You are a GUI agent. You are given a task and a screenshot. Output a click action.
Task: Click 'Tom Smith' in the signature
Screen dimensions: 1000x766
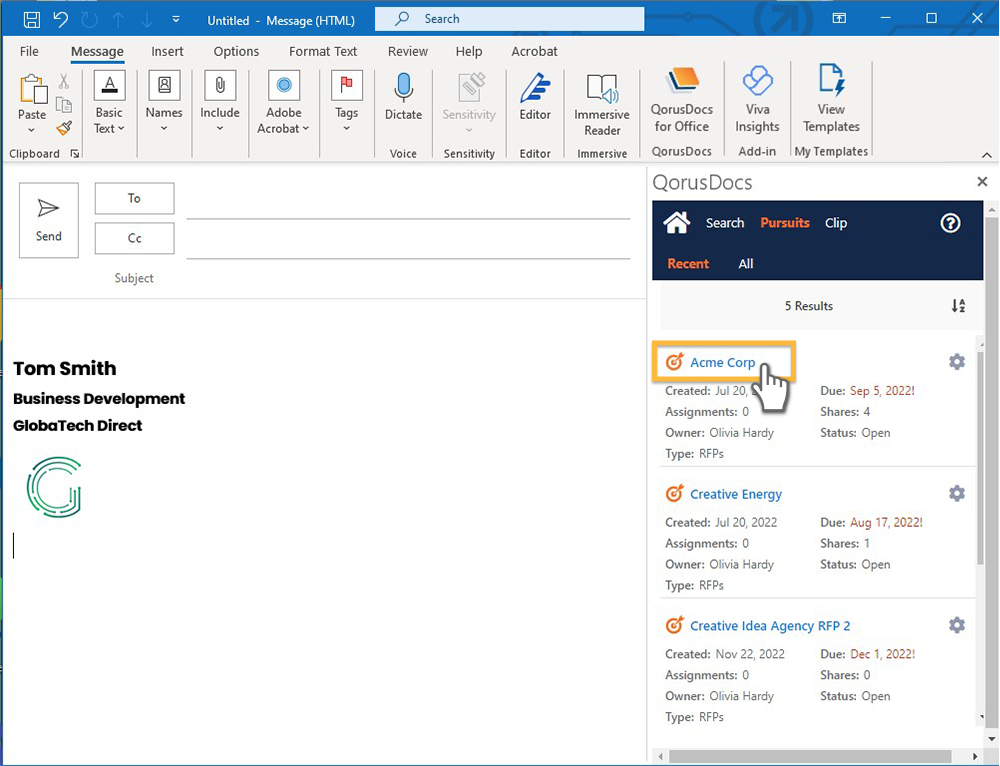[65, 369]
